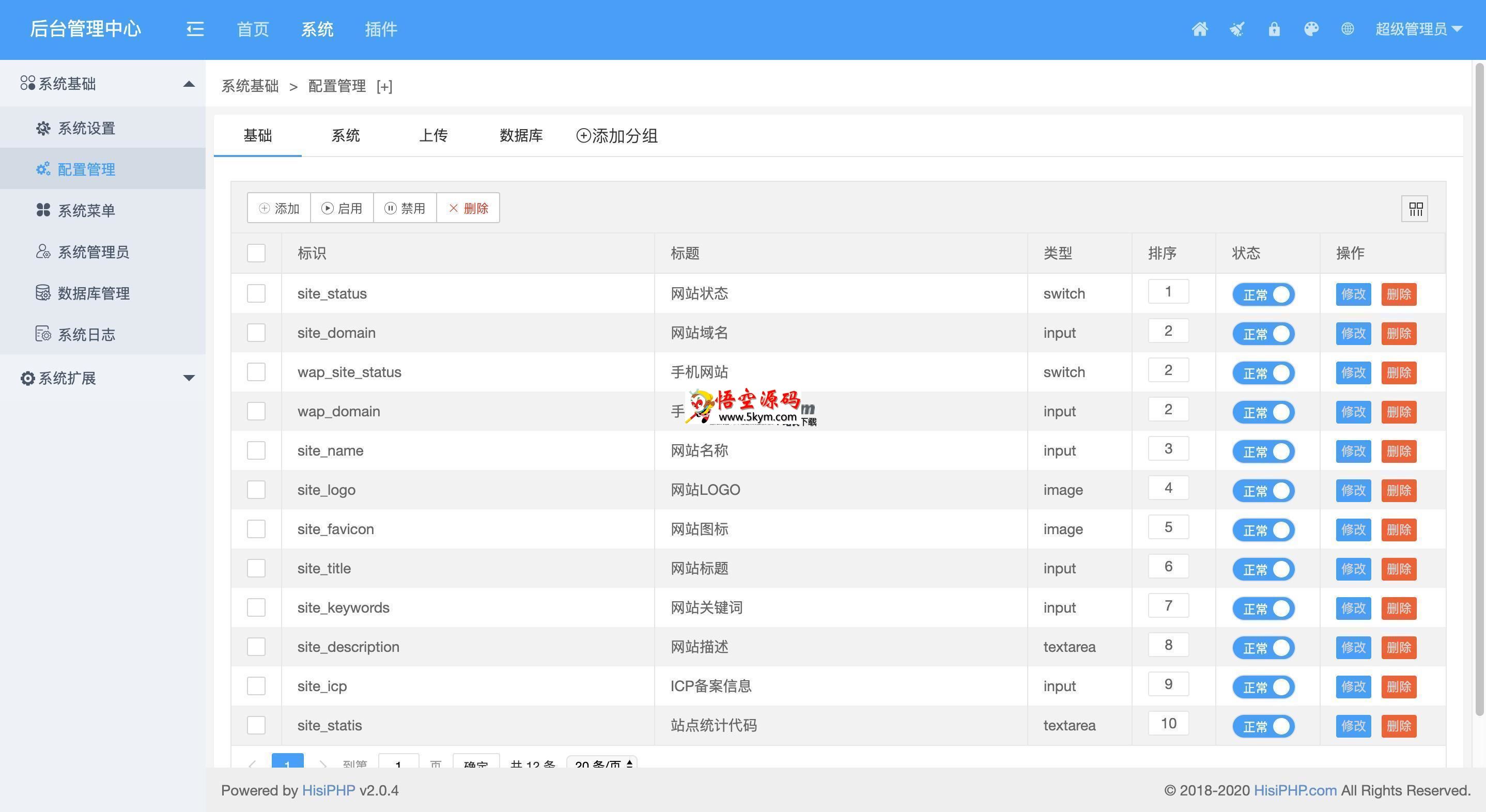Click the 系统基础 collapse arrow
This screenshot has height=812, width=1486.
pos(189,84)
